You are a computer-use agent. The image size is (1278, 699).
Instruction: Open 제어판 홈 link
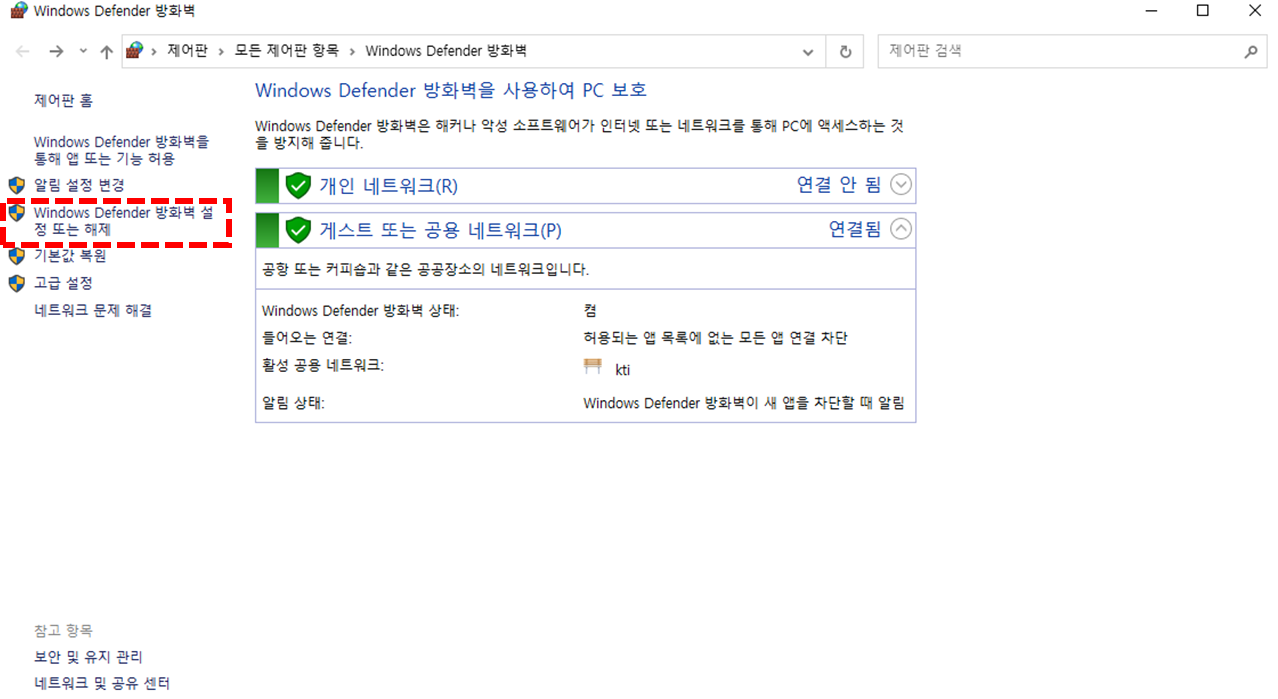click(x=64, y=101)
